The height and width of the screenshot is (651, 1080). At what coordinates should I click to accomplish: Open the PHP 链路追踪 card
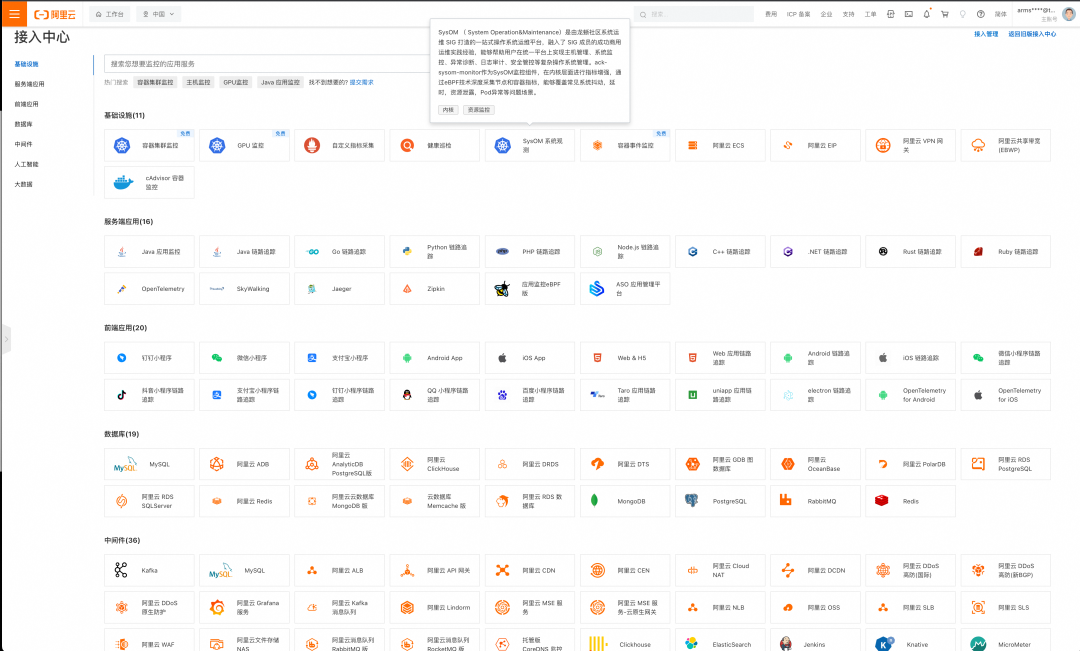point(530,251)
